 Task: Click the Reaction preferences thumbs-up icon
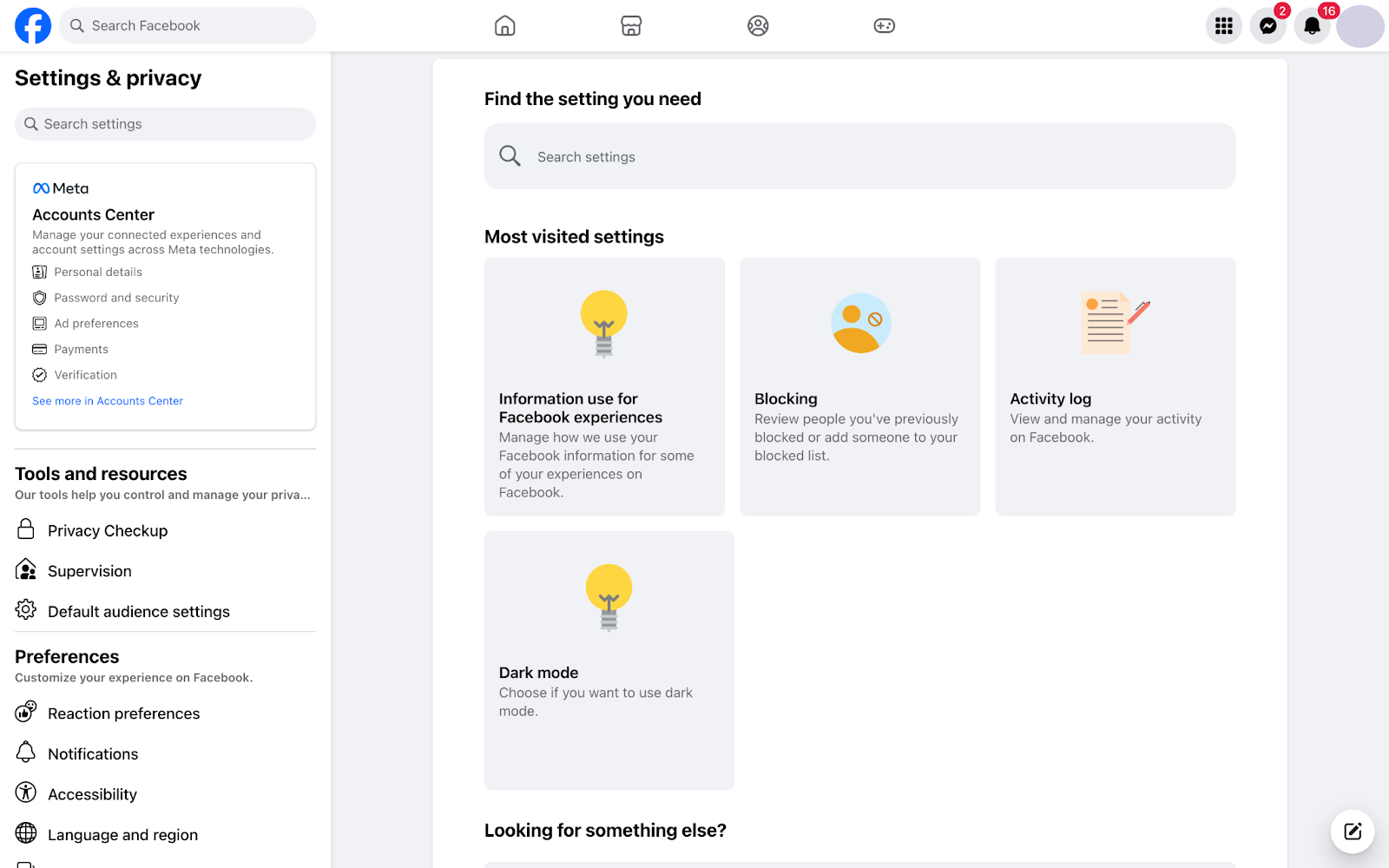click(x=26, y=712)
